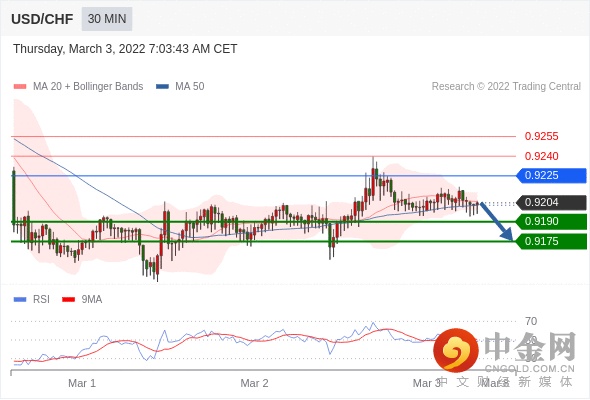Click the Mar 1 axis label
Viewport: 590px width, 400px height.
click(x=82, y=383)
